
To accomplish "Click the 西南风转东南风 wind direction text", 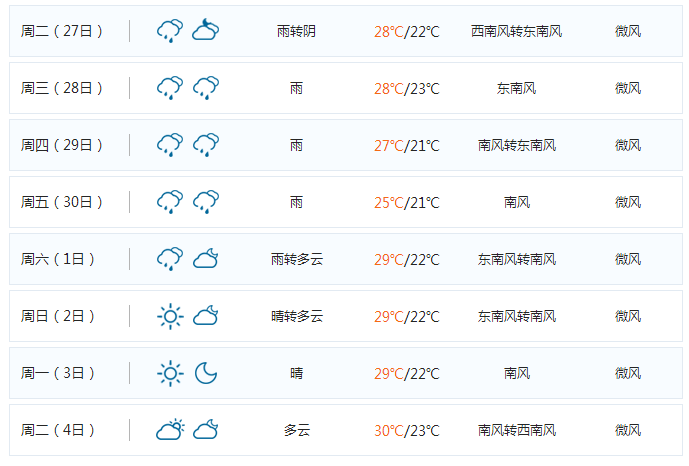I will pos(516,31).
